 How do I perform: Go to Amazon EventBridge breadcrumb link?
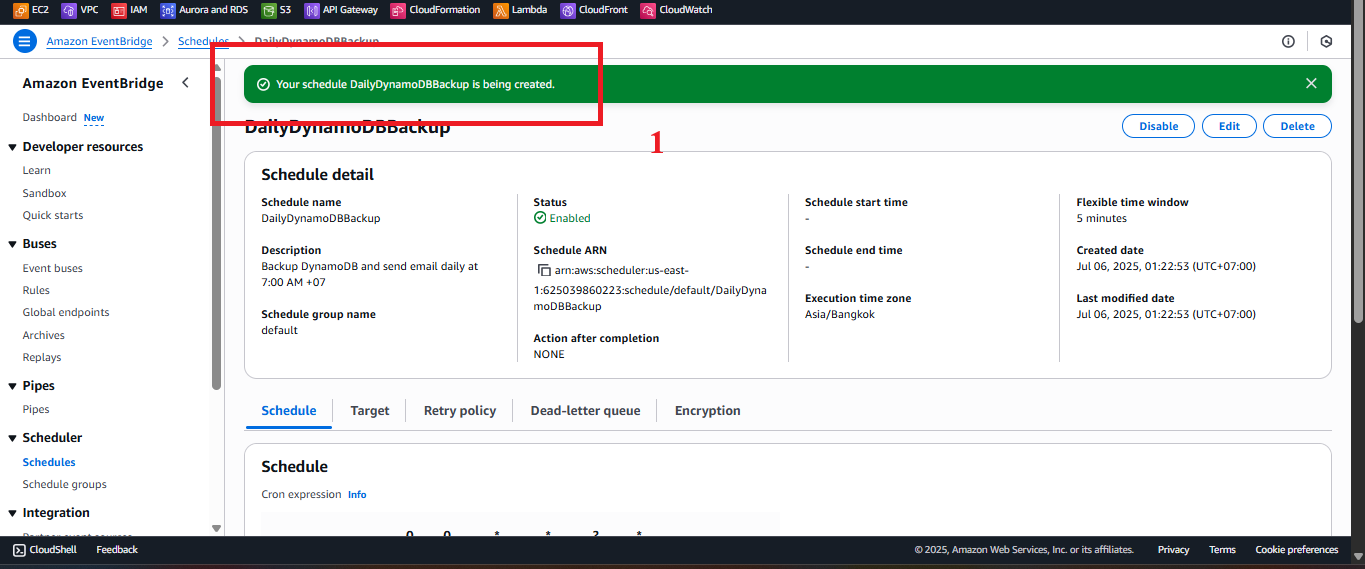tap(99, 41)
